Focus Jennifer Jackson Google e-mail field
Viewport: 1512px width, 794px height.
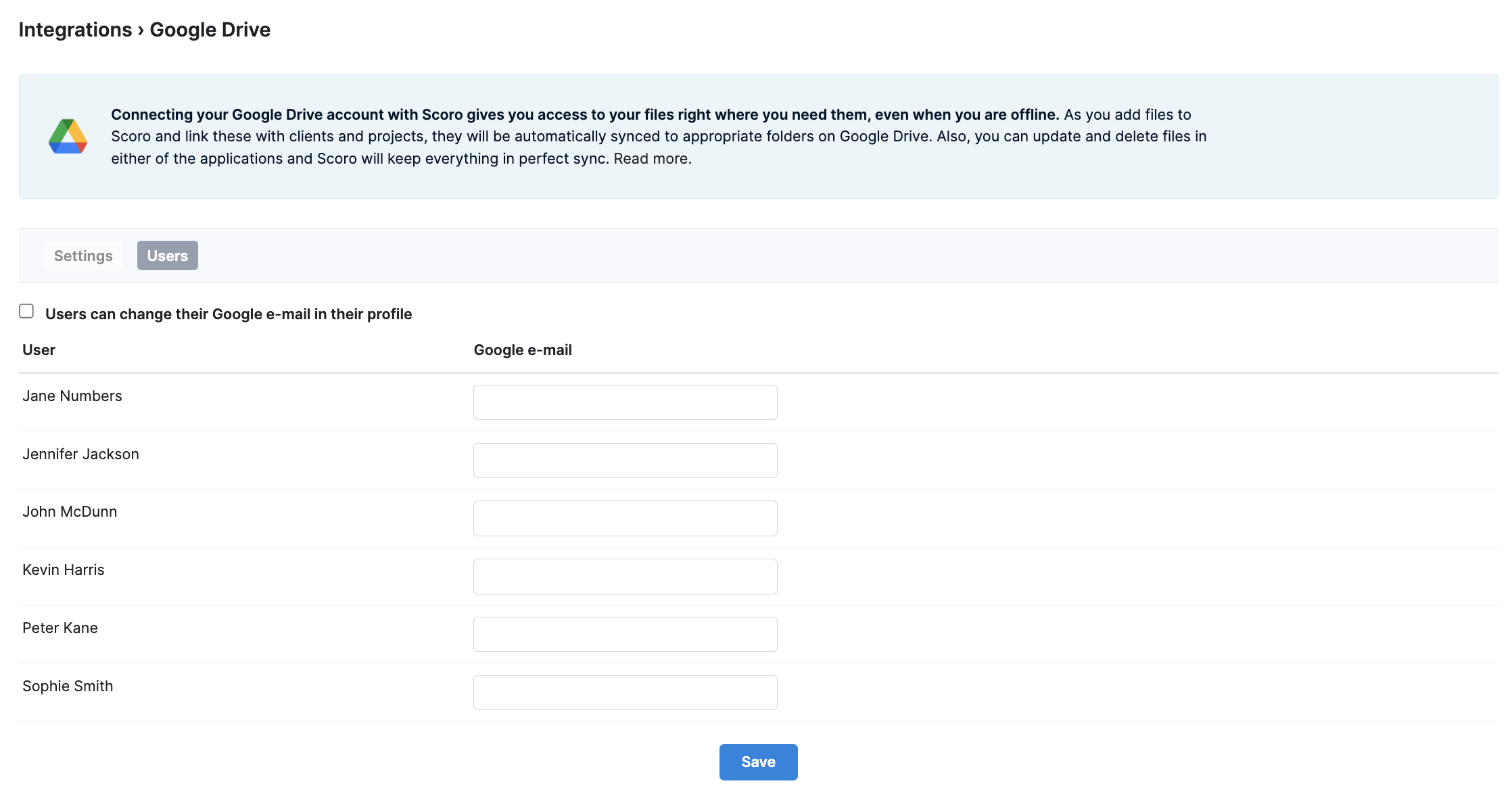pos(625,461)
